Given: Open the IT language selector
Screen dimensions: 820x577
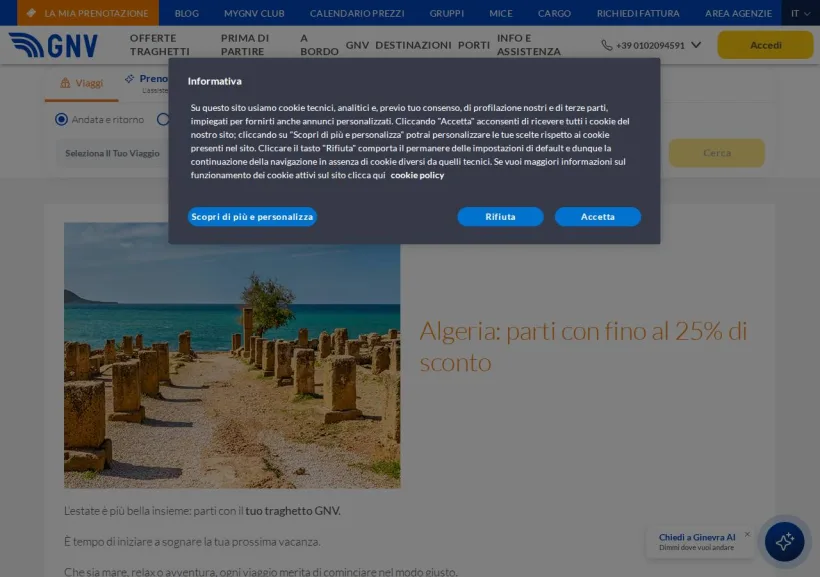Looking at the screenshot, I should [800, 13].
